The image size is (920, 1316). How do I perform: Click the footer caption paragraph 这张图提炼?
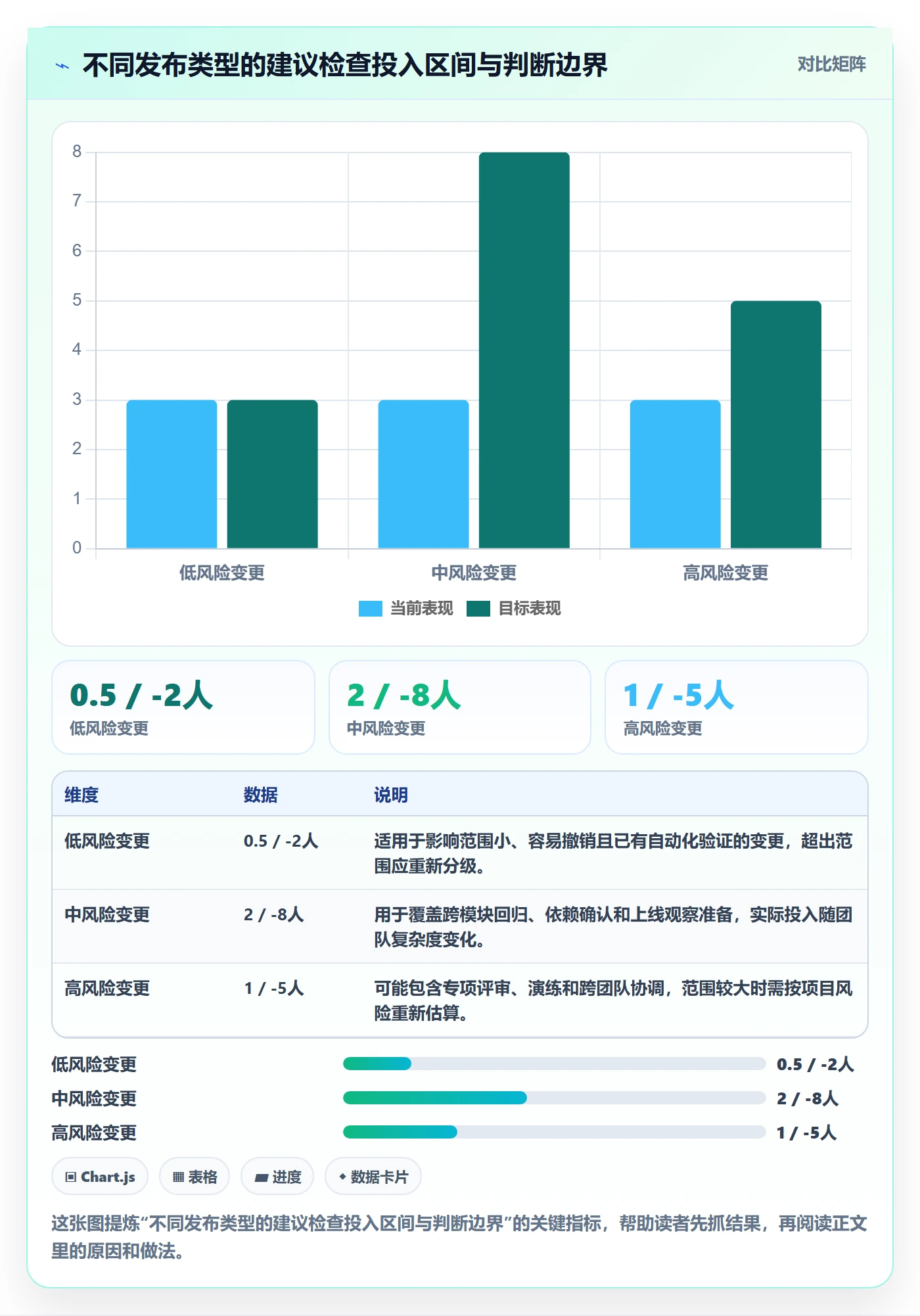click(459, 1237)
